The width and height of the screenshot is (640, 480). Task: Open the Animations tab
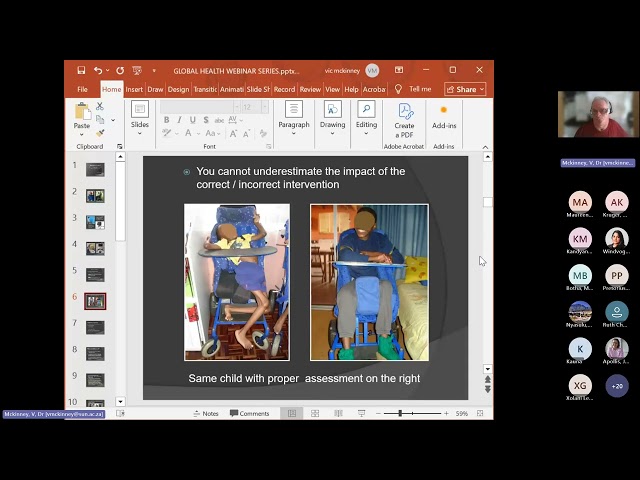click(x=232, y=89)
